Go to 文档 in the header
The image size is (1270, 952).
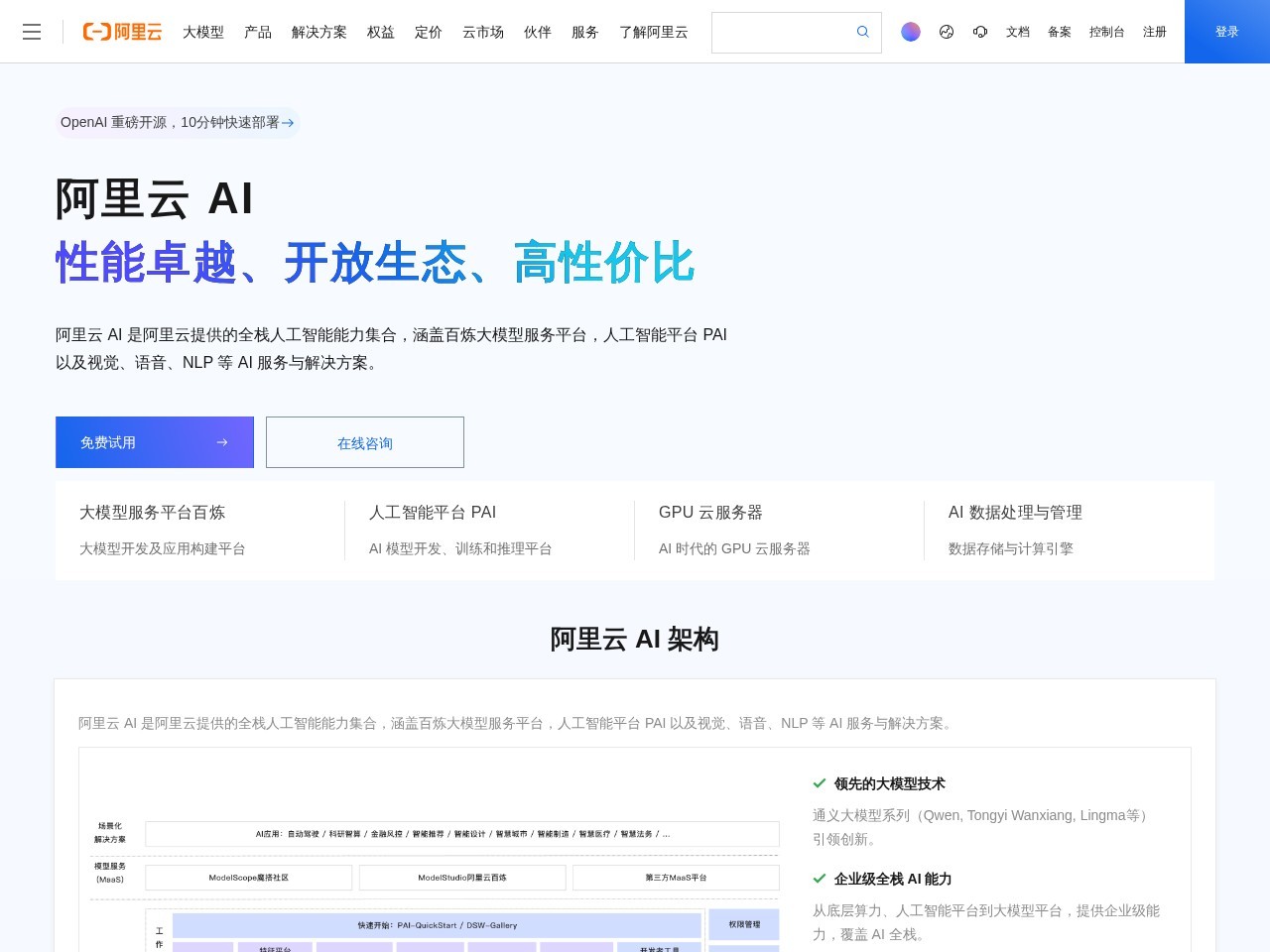[x=1018, y=32]
